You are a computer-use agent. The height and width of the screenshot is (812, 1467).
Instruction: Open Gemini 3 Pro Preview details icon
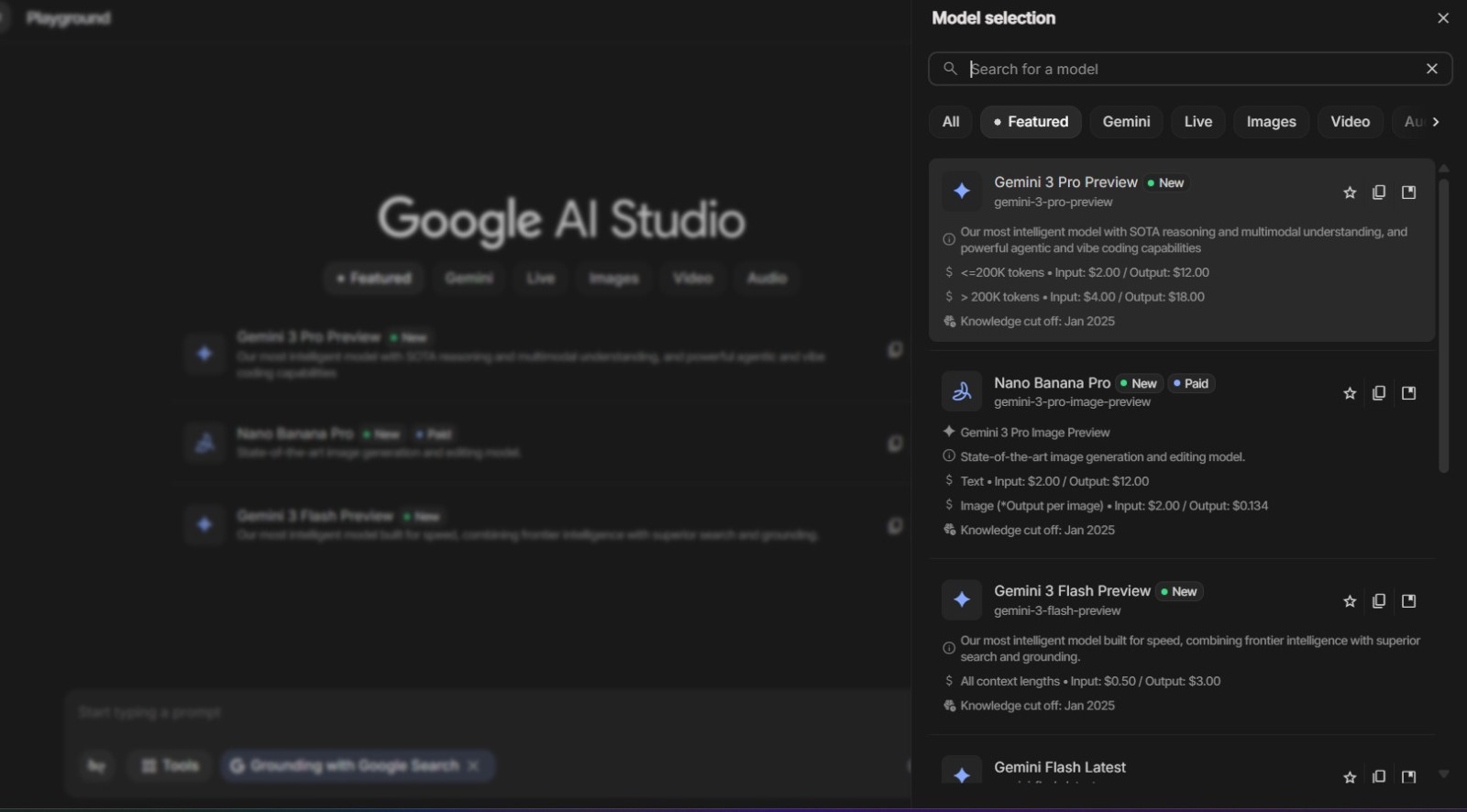pyautogui.click(x=1408, y=192)
